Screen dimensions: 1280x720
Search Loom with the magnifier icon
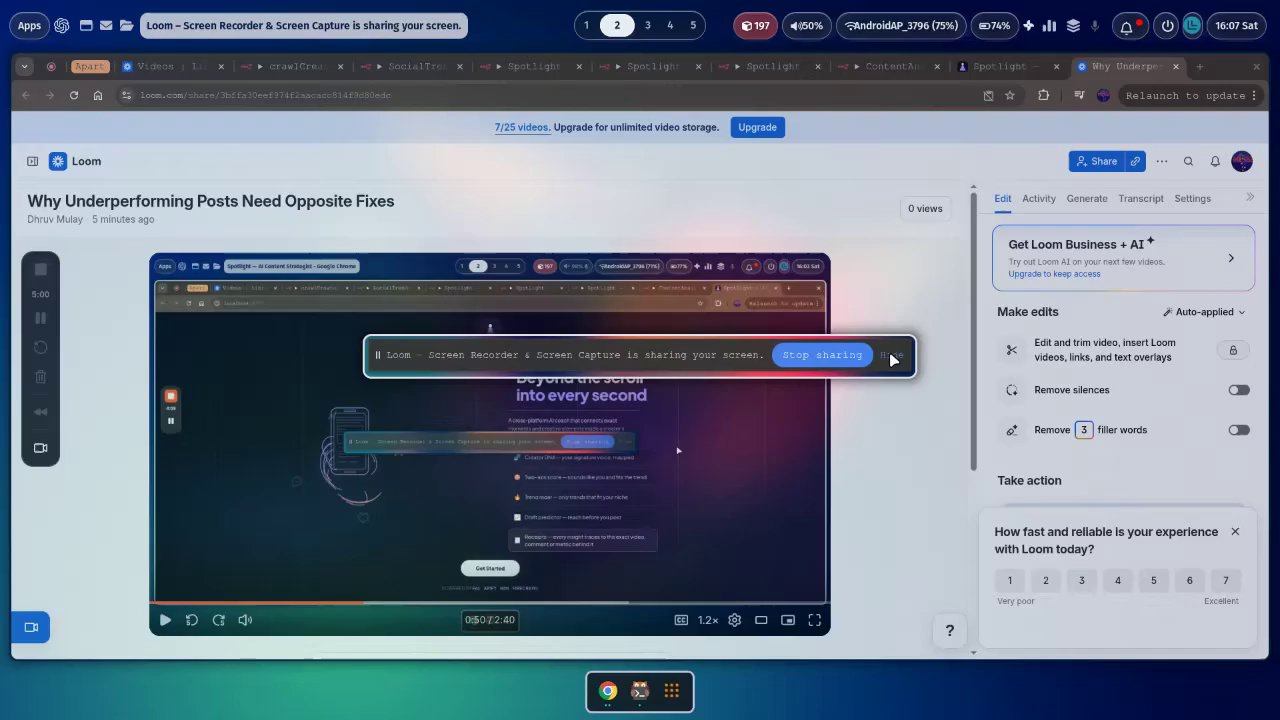click(x=1188, y=161)
